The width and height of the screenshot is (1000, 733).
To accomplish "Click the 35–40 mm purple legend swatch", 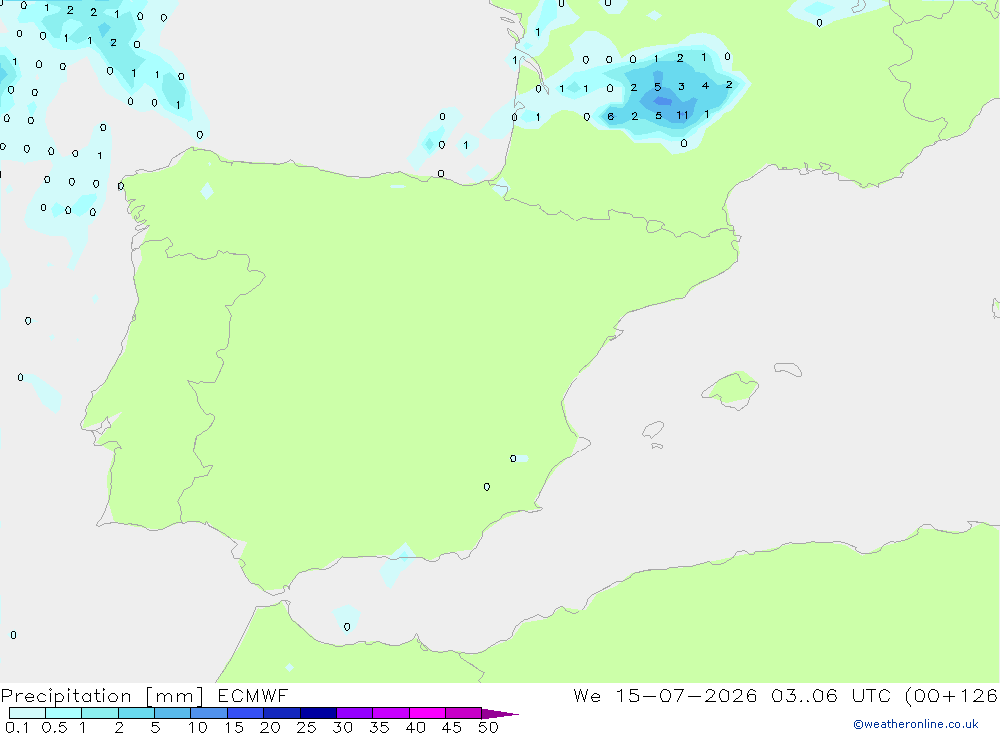I will [x=391, y=713].
